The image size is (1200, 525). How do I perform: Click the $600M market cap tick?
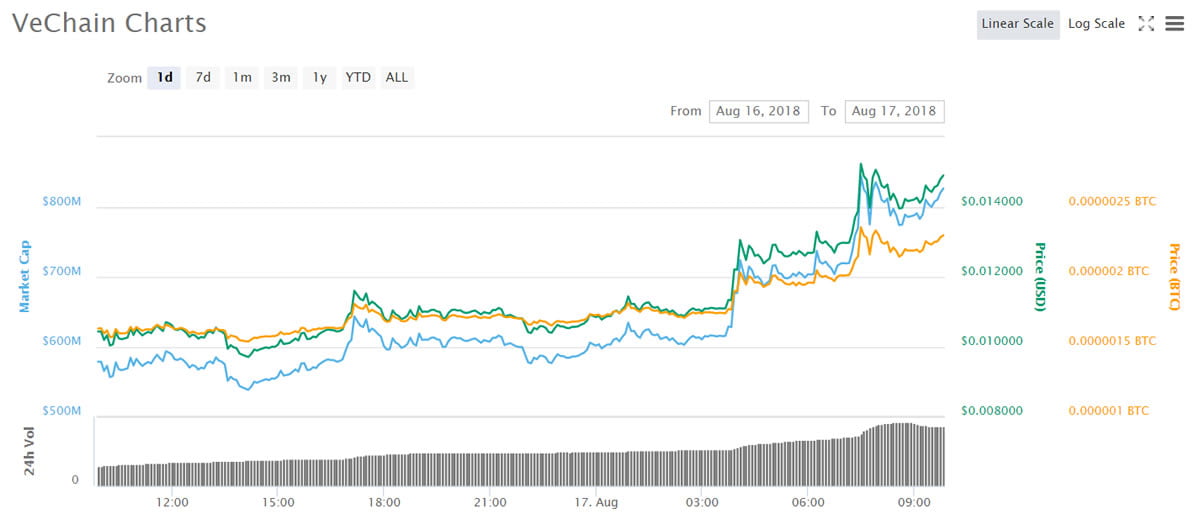[60, 341]
